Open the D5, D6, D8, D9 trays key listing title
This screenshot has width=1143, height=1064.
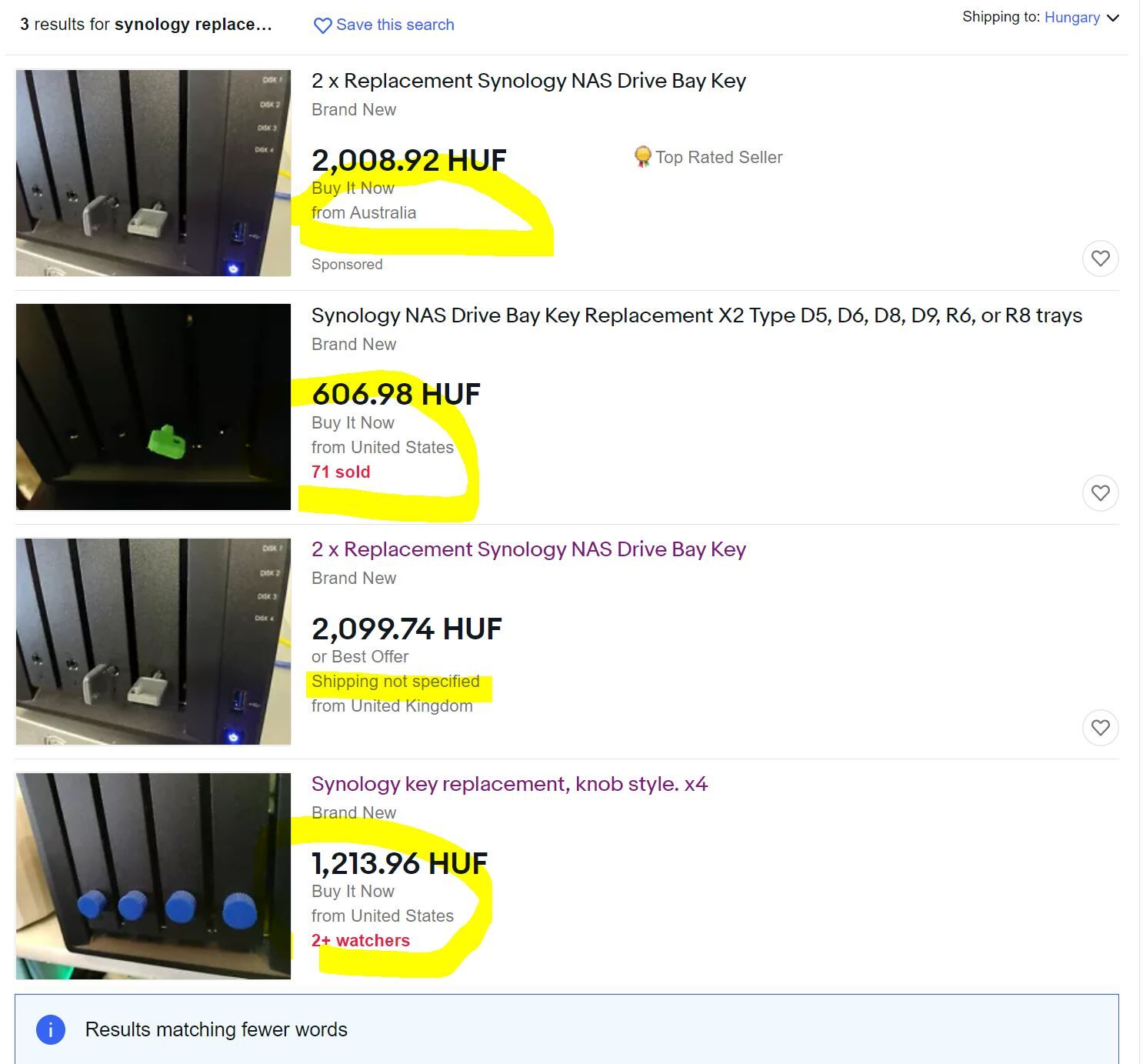(x=696, y=315)
